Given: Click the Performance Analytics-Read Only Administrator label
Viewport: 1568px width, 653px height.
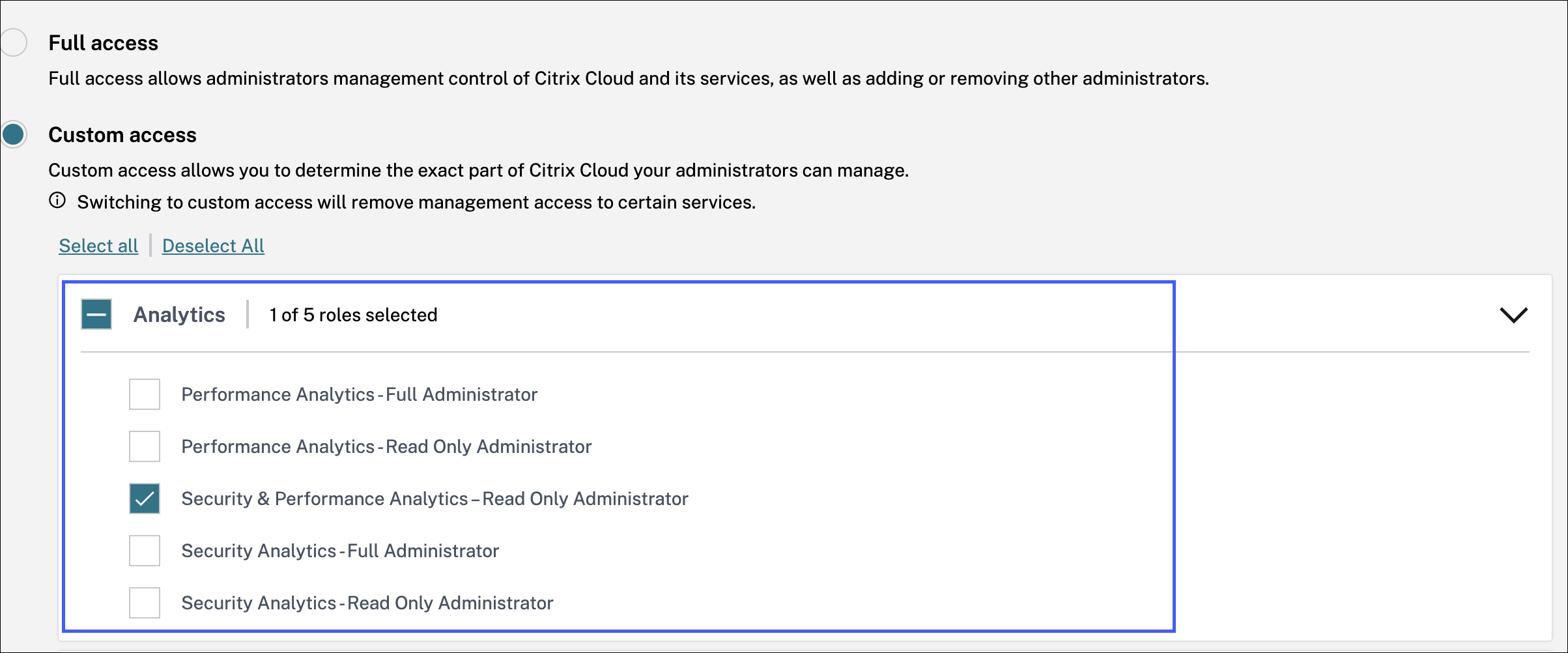Looking at the screenshot, I should click(386, 446).
